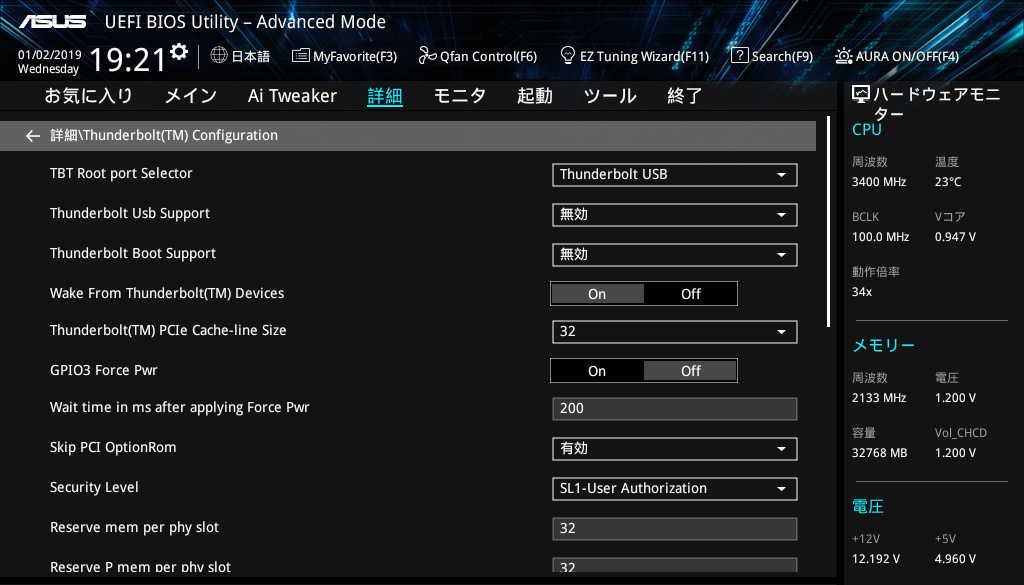Open the ツール tab
1024x585 pixels.
click(x=610, y=96)
